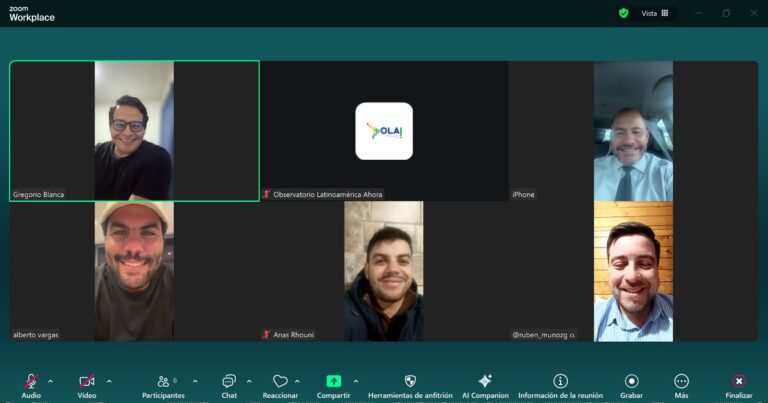768x403 pixels.
Task: Click the Observatorio Latinoamérica Ahora name label
Action: point(328,194)
